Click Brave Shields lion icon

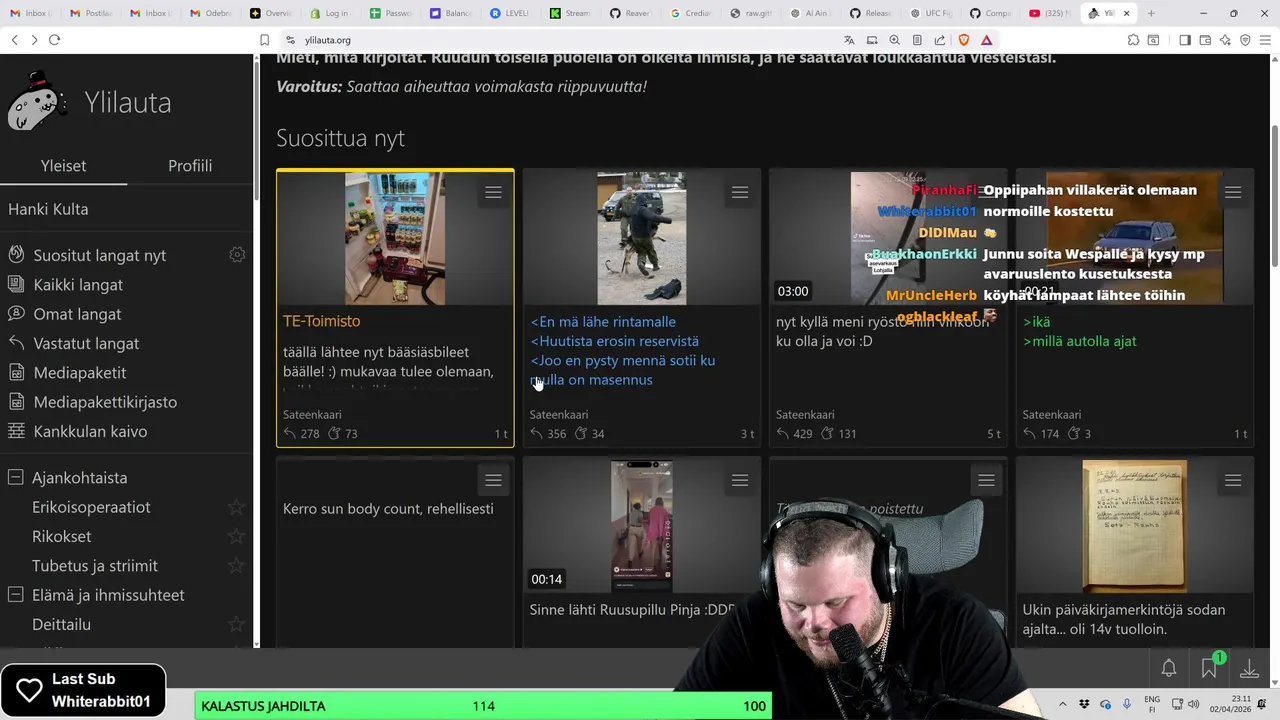pos(964,40)
